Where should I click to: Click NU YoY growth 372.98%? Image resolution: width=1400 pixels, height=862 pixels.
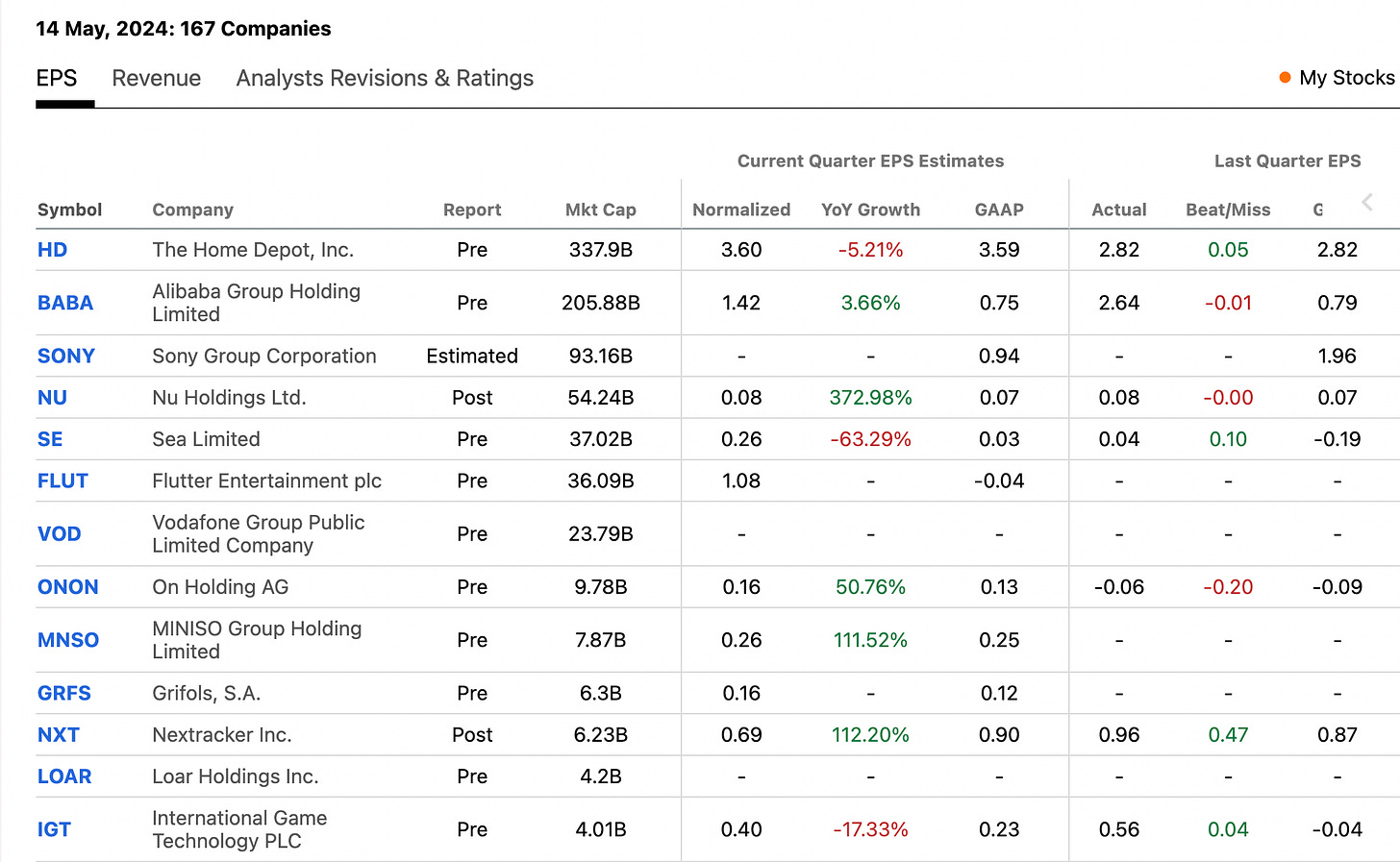coord(871,398)
